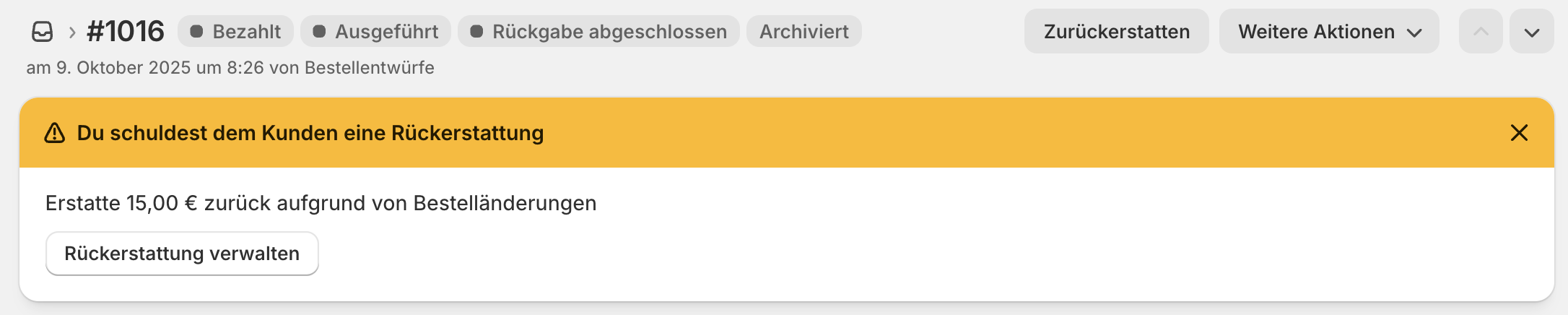Click the Archiviert badge
This screenshot has width=1568, height=315.
803,32
